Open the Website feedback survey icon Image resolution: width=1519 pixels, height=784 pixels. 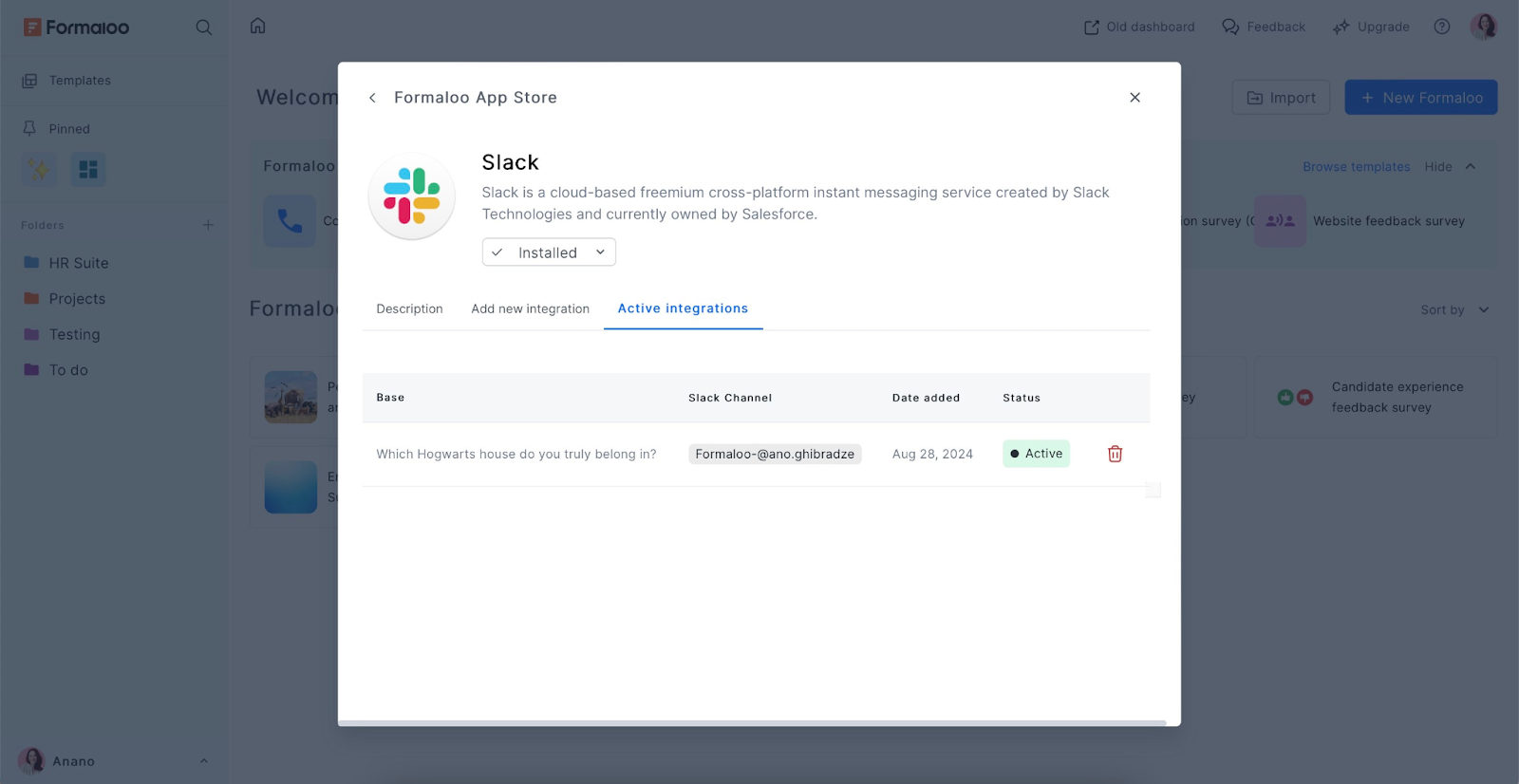[x=1280, y=221]
